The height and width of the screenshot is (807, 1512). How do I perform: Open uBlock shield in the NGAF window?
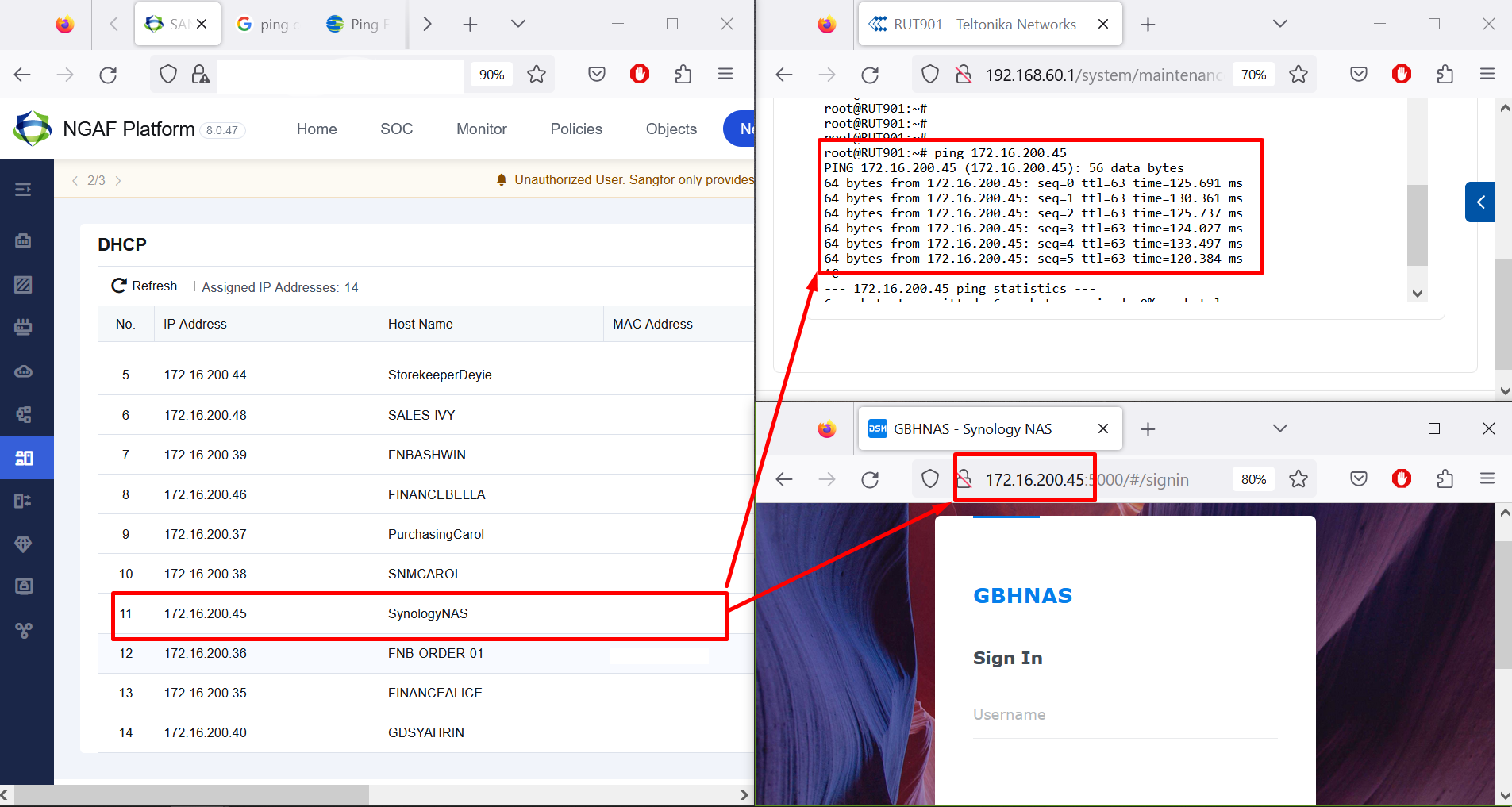[640, 75]
